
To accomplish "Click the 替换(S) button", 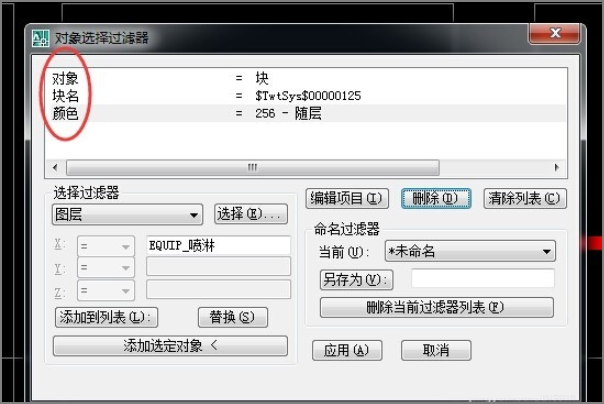I will [x=233, y=317].
